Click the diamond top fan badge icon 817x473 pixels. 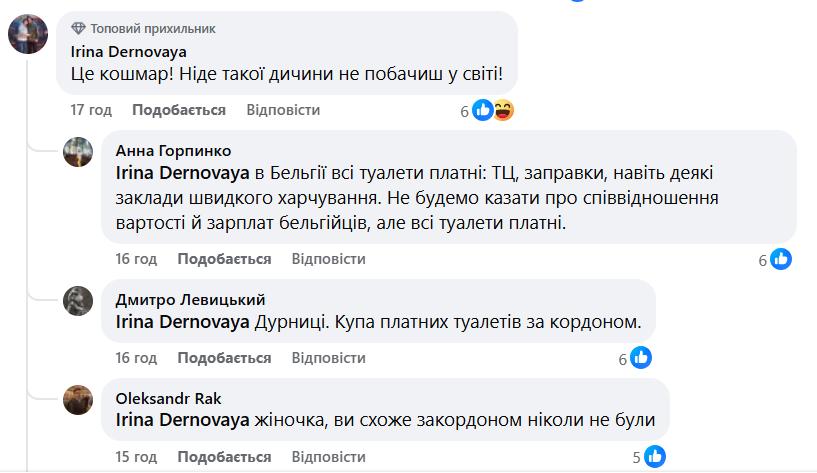[x=79, y=29]
